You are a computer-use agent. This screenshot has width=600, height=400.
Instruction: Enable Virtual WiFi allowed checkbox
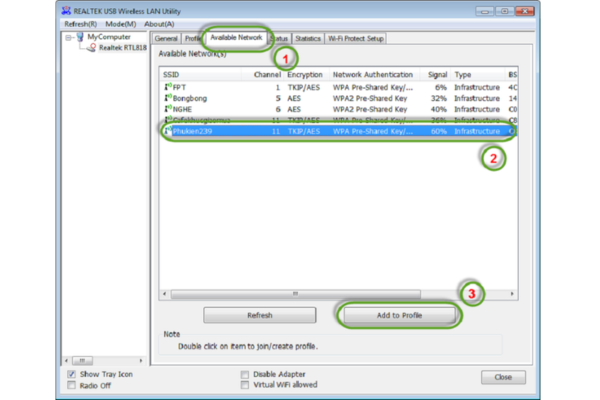pos(245,385)
